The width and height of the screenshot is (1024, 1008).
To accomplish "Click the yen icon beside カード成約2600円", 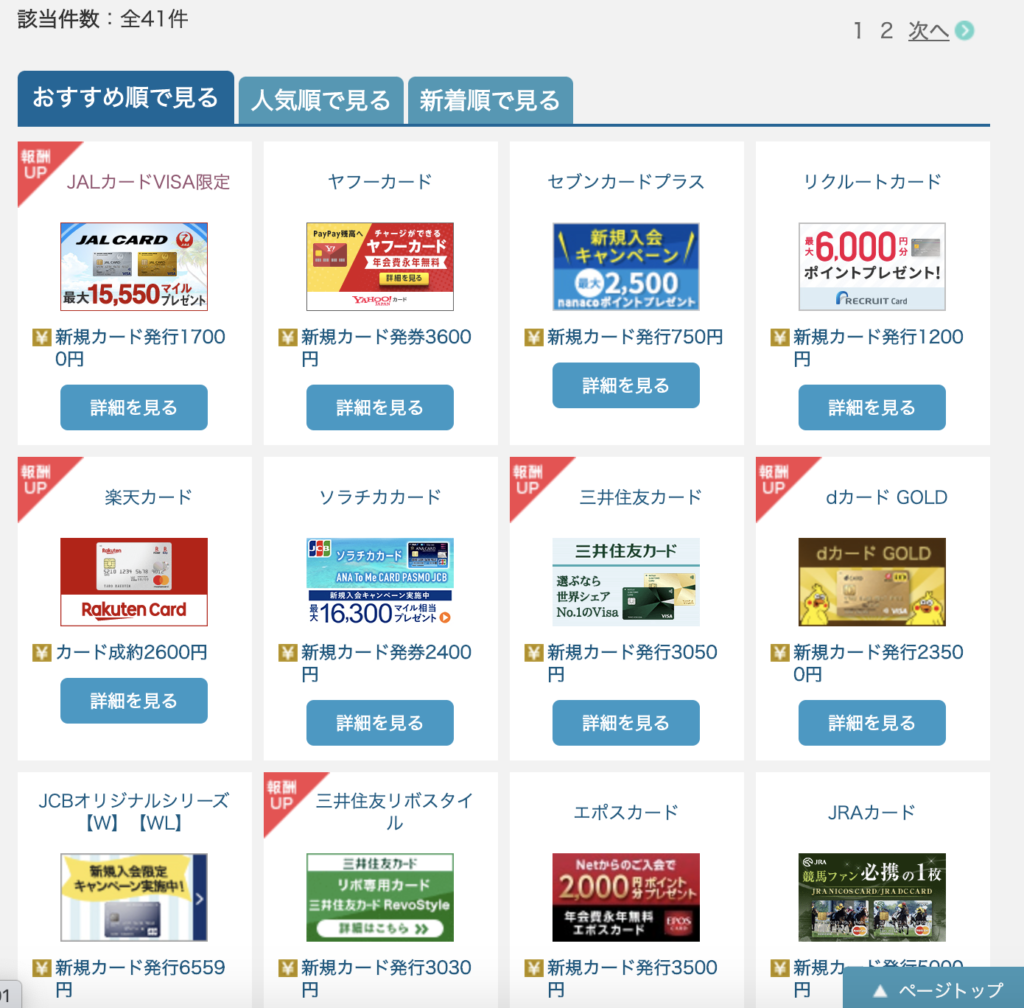I will click(x=42, y=652).
